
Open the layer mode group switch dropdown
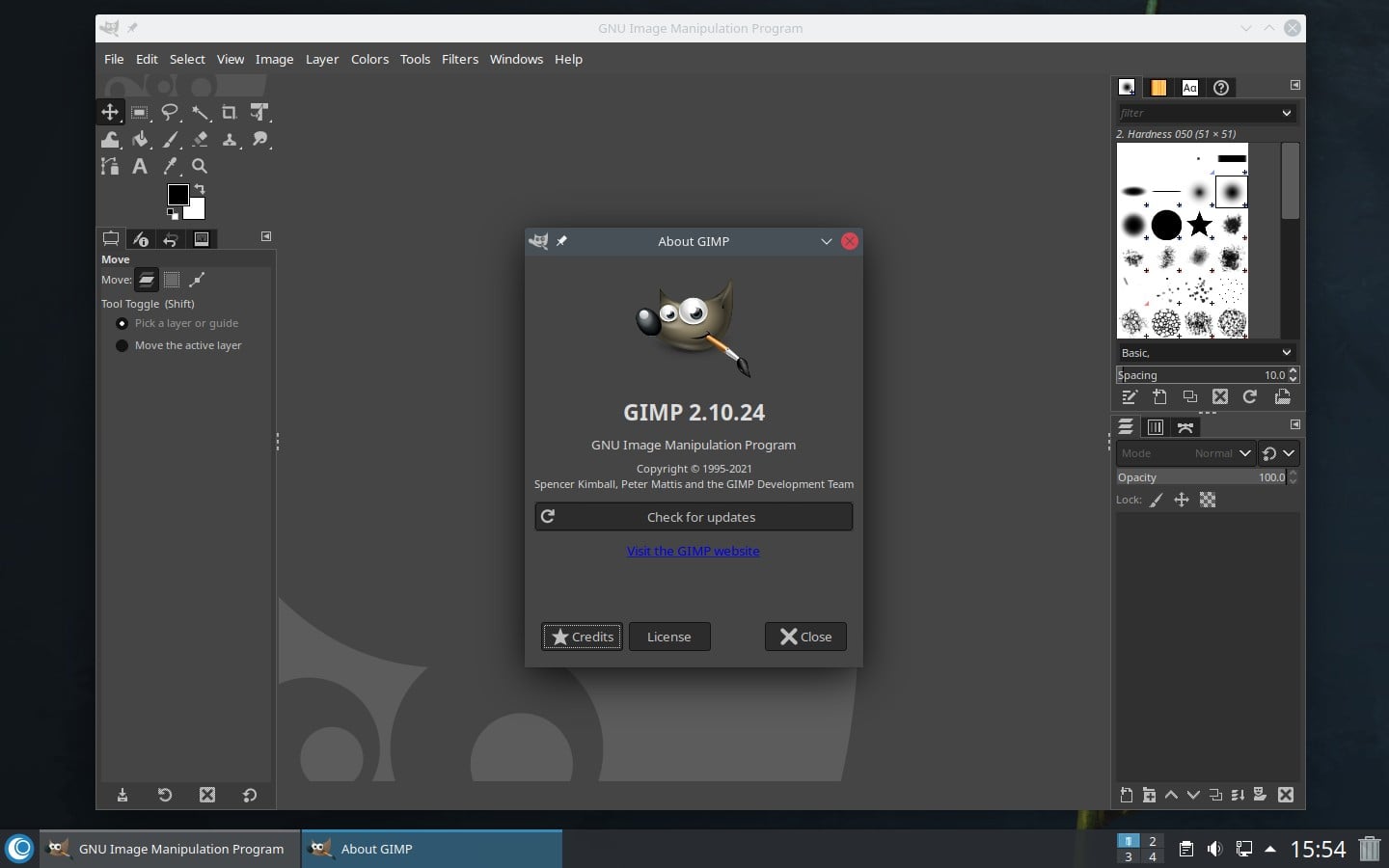tap(1279, 453)
